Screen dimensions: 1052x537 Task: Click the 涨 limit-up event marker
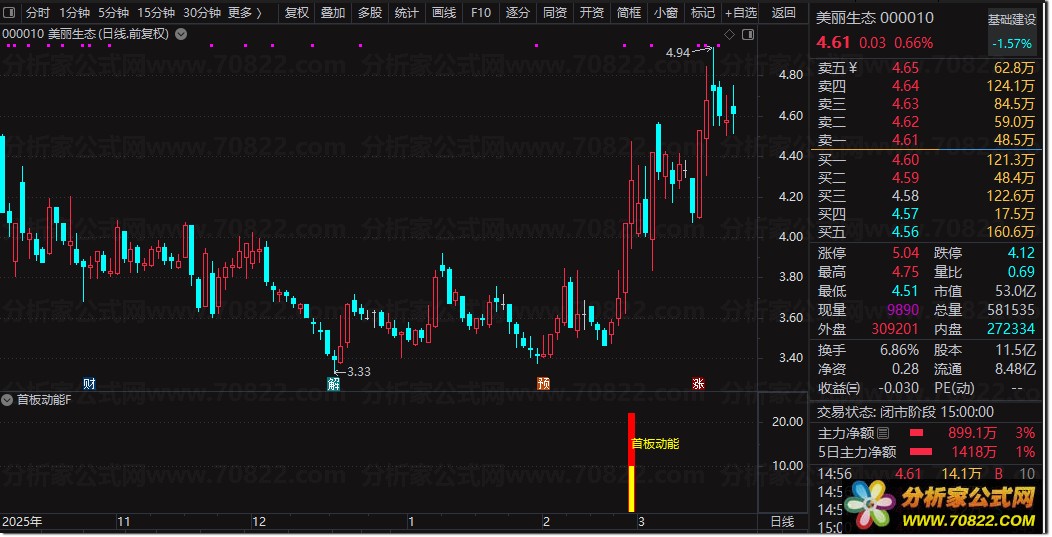(x=698, y=384)
